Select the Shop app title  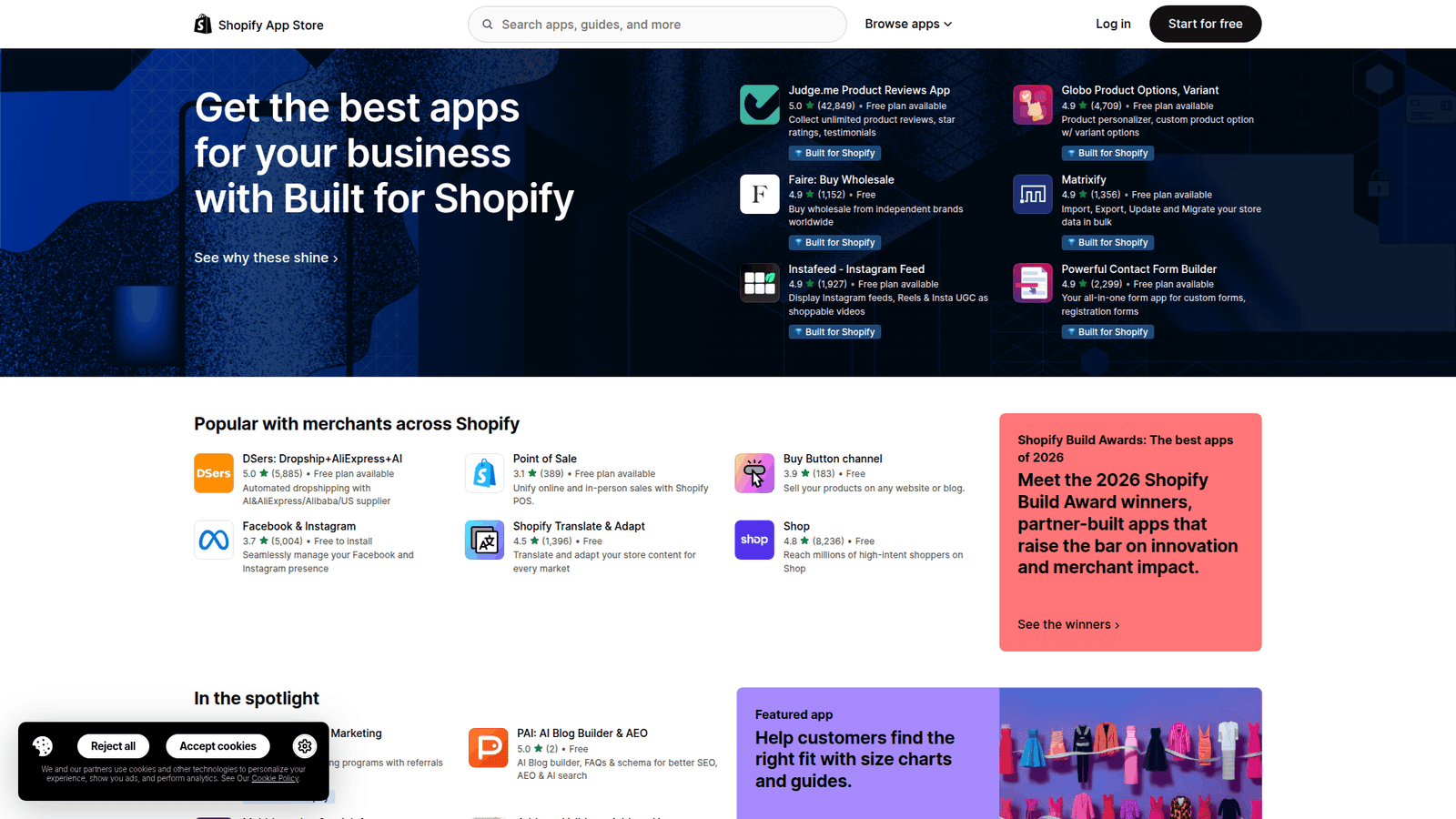(796, 526)
